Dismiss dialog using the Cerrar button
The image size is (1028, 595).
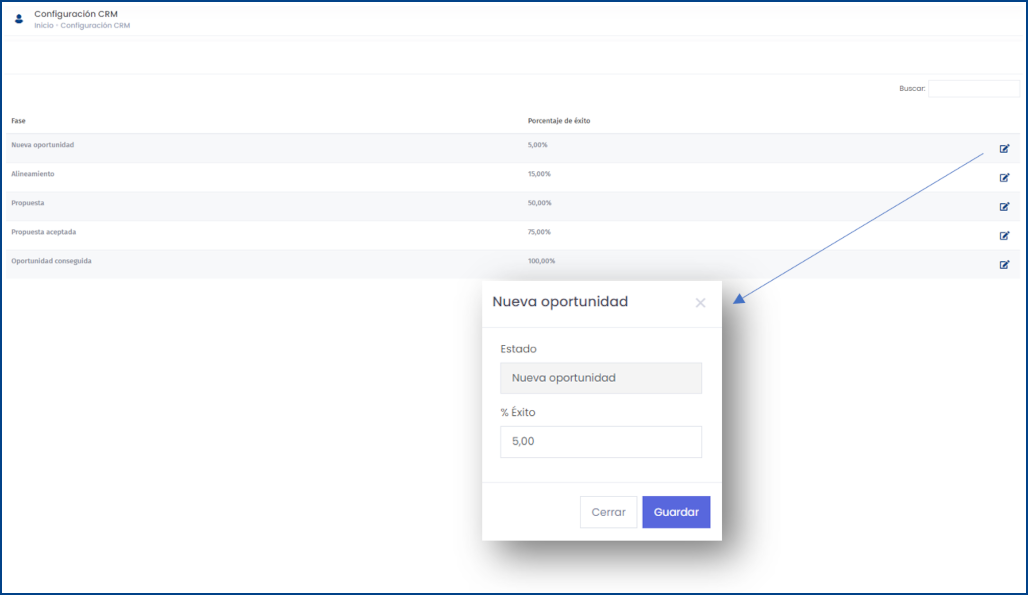tap(608, 512)
